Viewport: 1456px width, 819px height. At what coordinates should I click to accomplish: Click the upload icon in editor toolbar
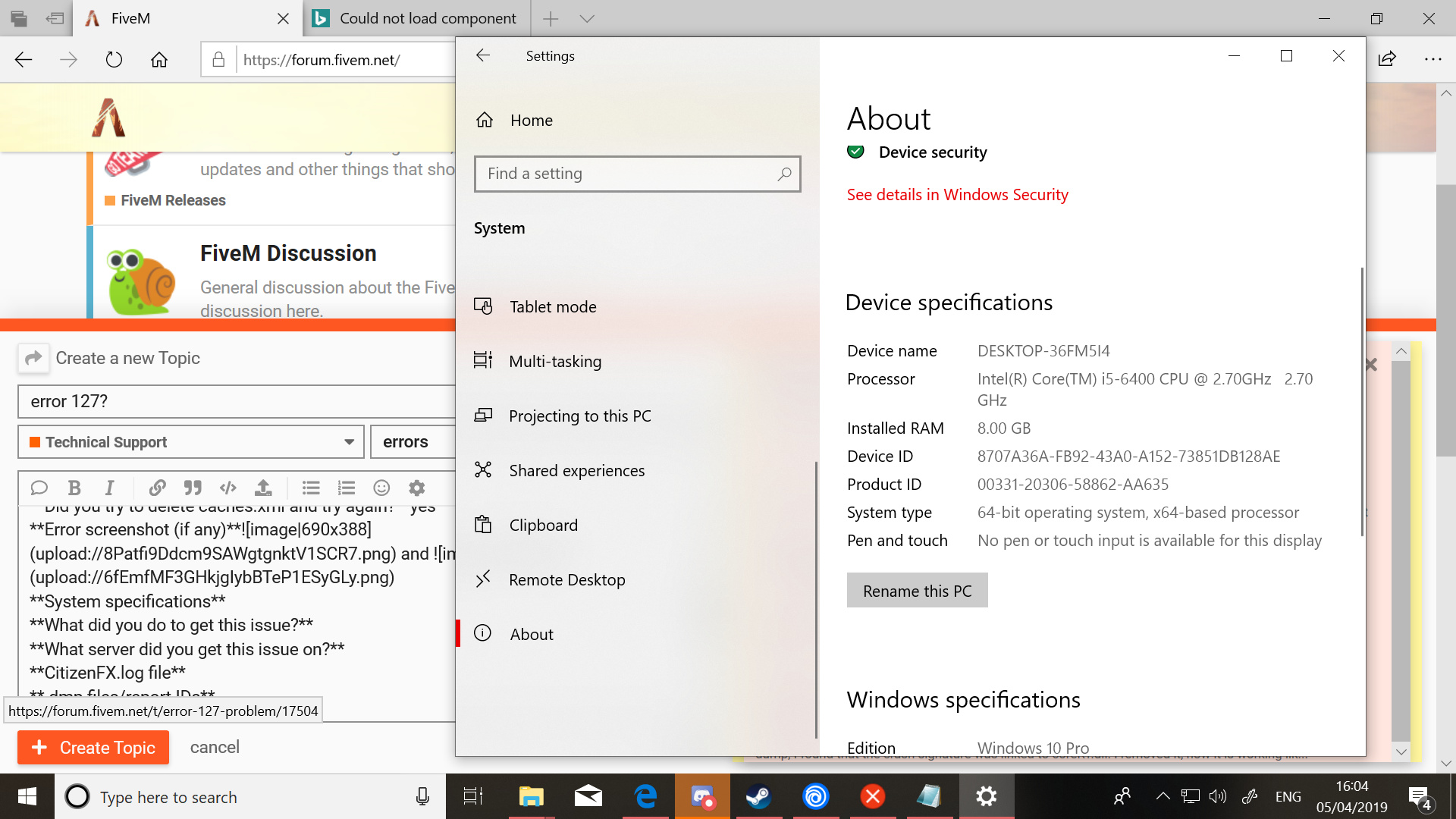(263, 488)
